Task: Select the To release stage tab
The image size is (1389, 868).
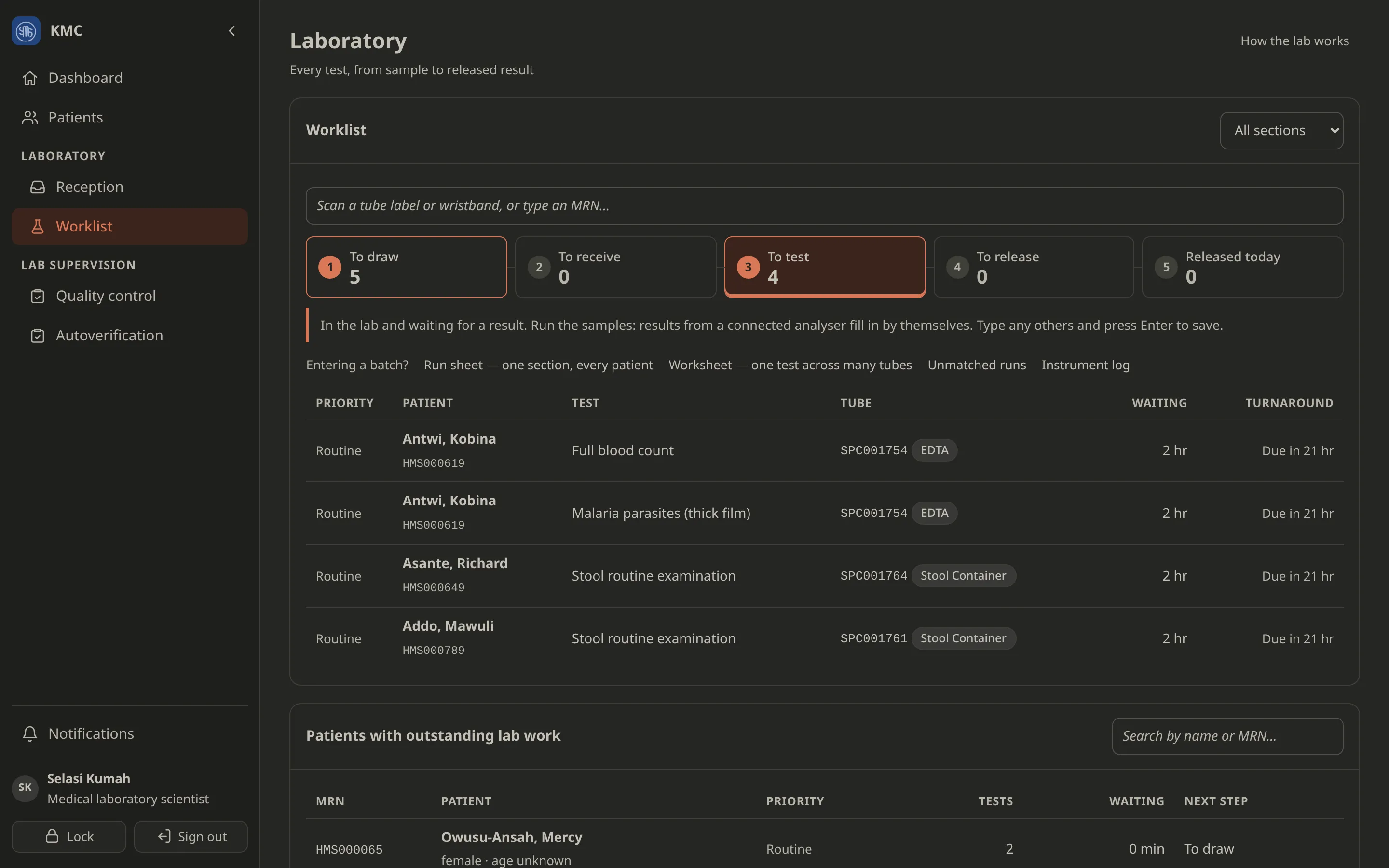Action: pos(1034,267)
